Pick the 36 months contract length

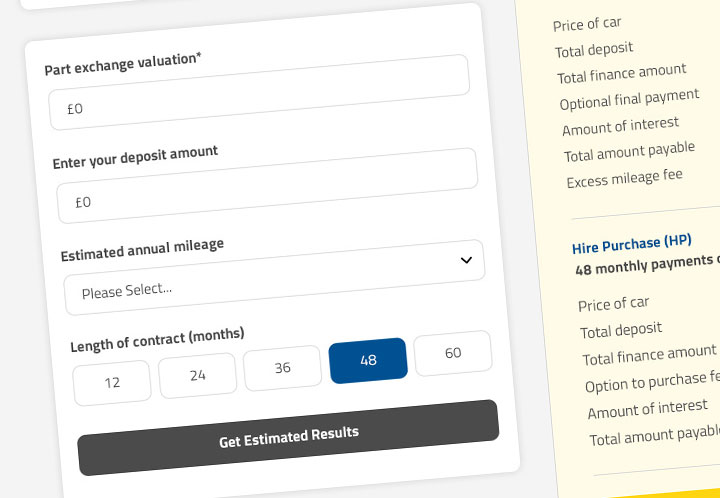(x=282, y=368)
